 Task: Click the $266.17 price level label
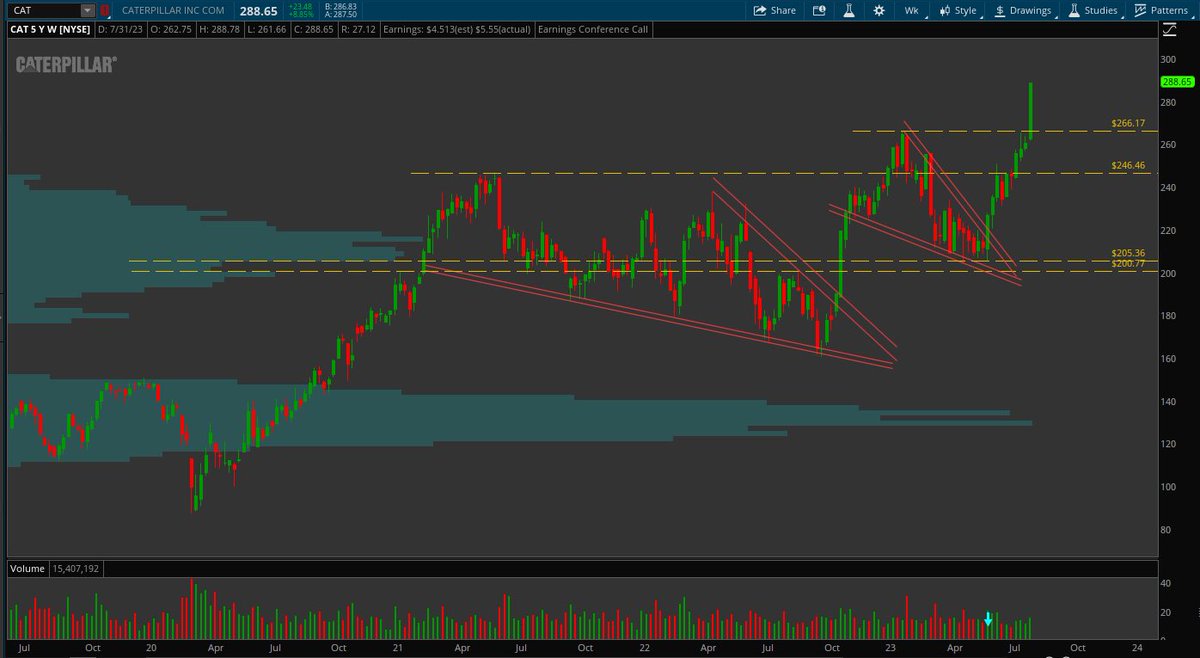(x=1128, y=123)
